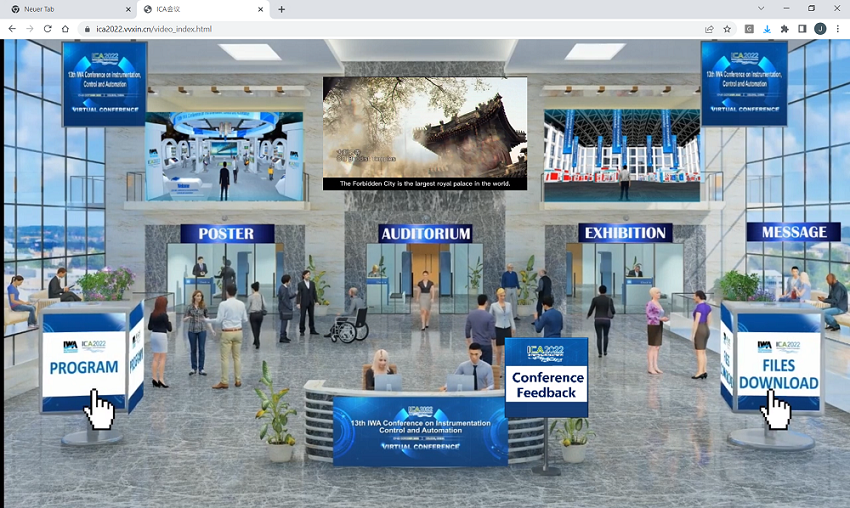Reload the current page
Screen dimensions: 850x508
(x=48, y=29)
